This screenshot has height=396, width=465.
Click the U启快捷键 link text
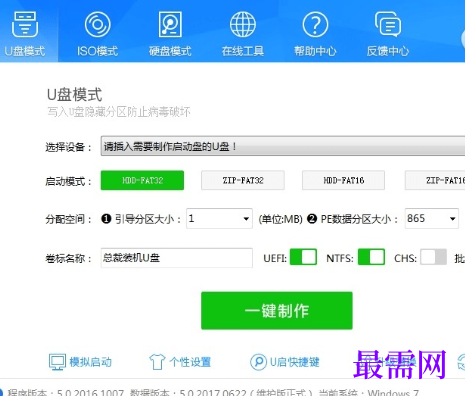click(x=294, y=362)
